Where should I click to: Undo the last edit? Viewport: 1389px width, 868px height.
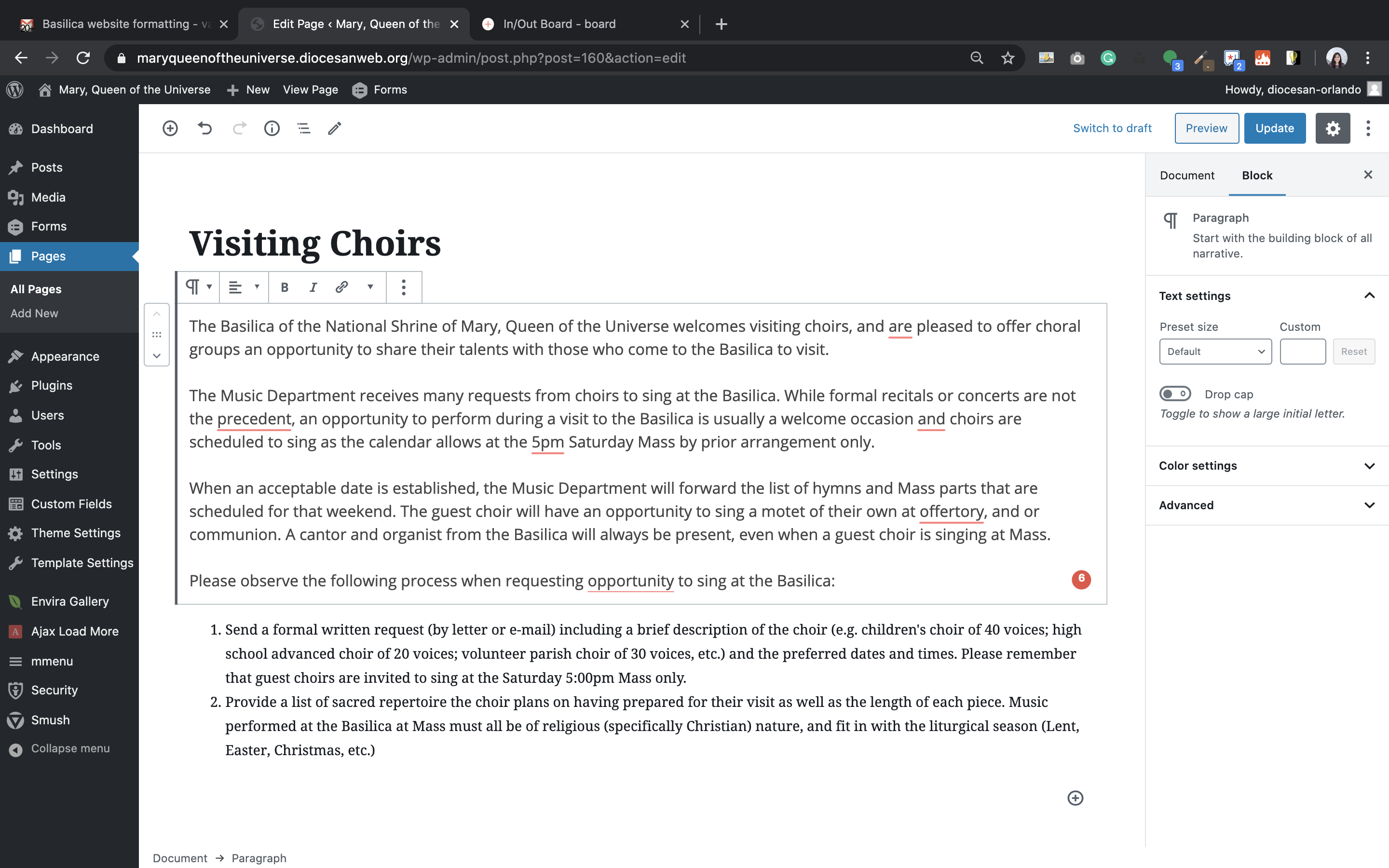pos(205,128)
